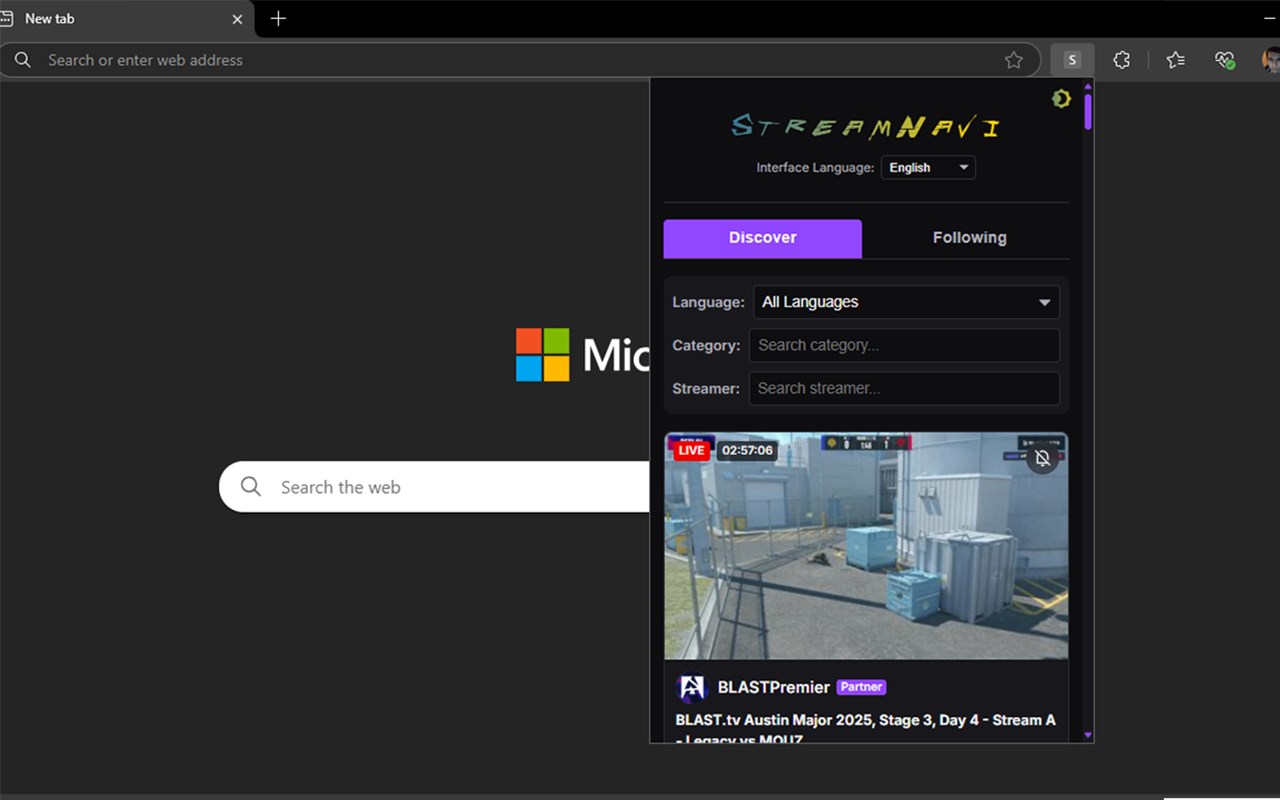The height and width of the screenshot is (800, 1280).
Task: Click the purple Partner badge
Action: [862, 687]
